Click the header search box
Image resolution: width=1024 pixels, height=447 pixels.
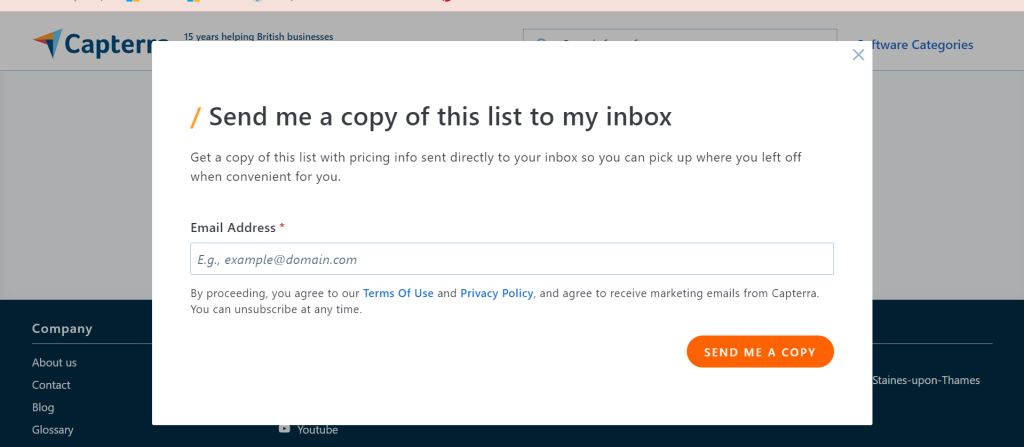pyautogui.click(x=680, y=40)
